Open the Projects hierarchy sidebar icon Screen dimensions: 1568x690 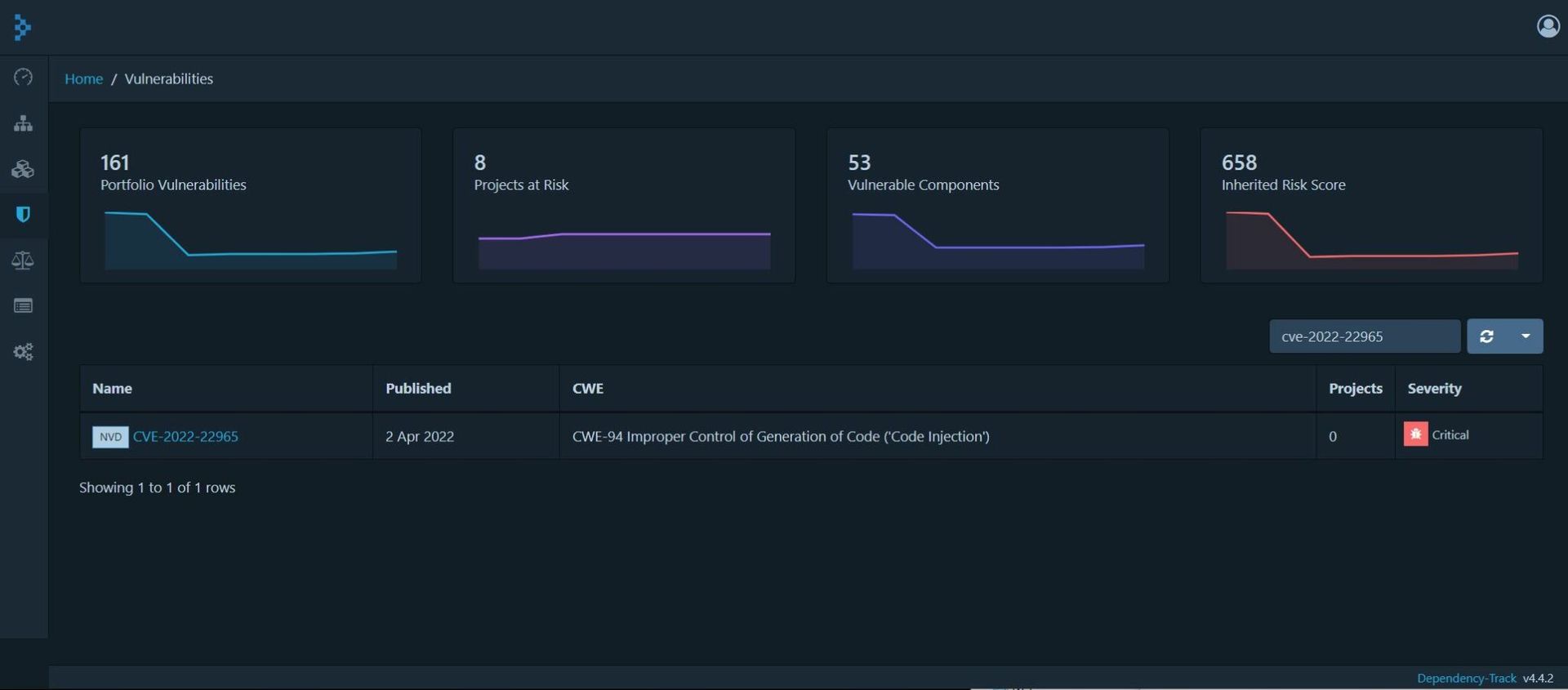click(23, 123)
